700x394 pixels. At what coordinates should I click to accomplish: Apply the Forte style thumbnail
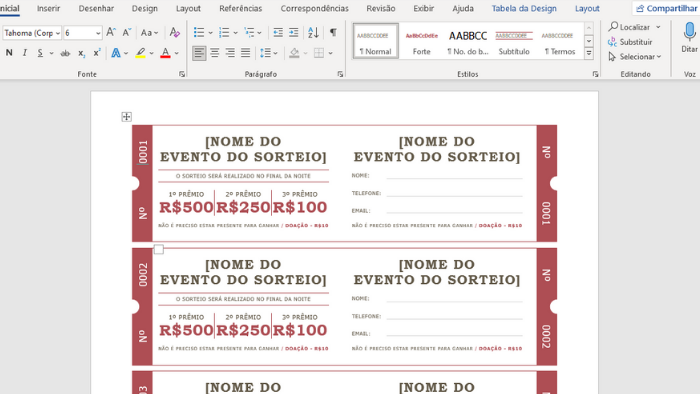(421, 41)
